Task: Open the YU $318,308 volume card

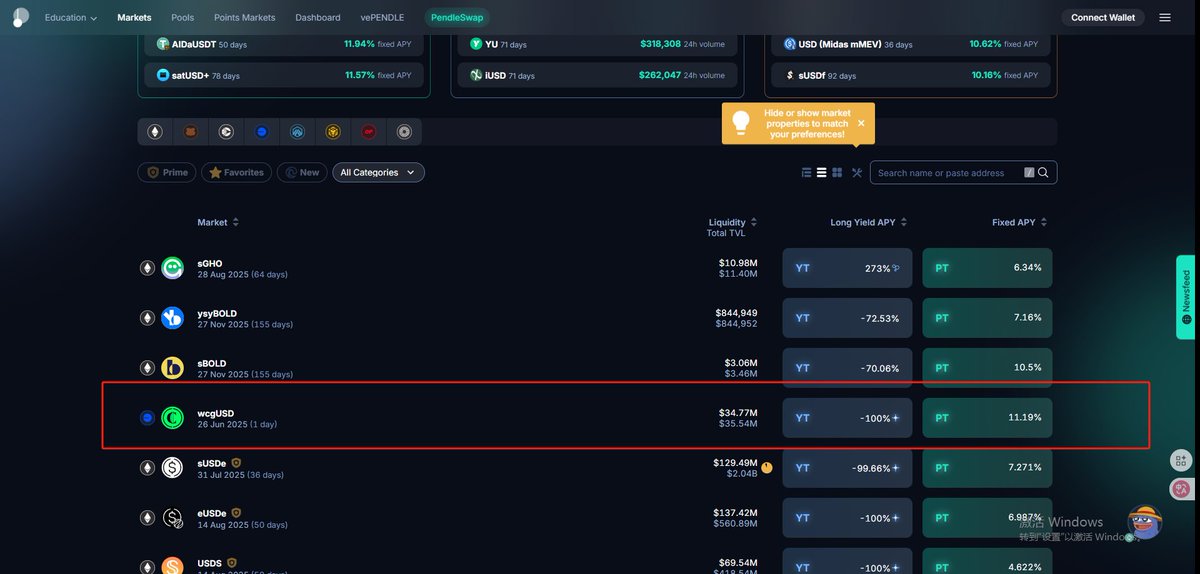Action: 598,45
